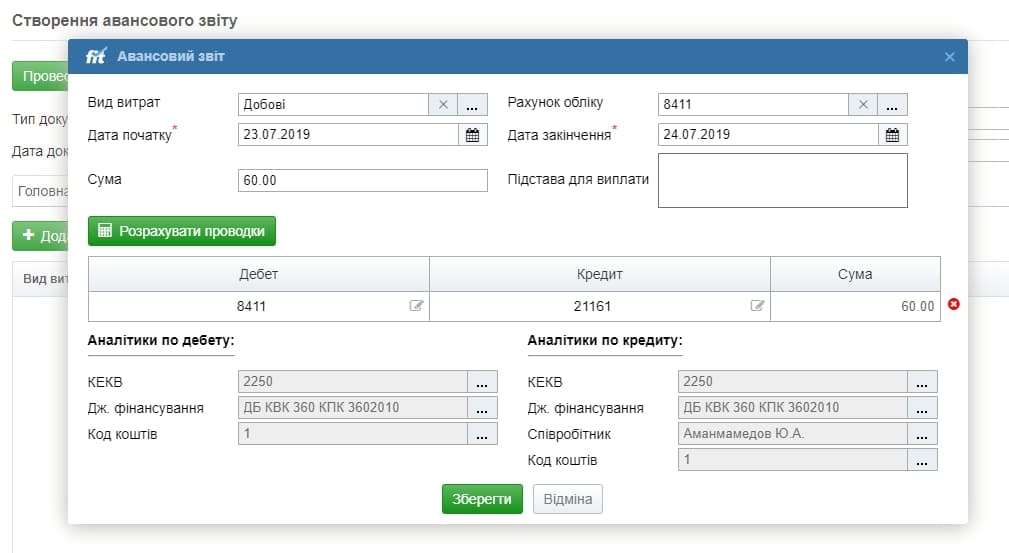Click green Додати button behind dialog
The height and width of the screenshot is (553, 1009).
tap(40, 236)
